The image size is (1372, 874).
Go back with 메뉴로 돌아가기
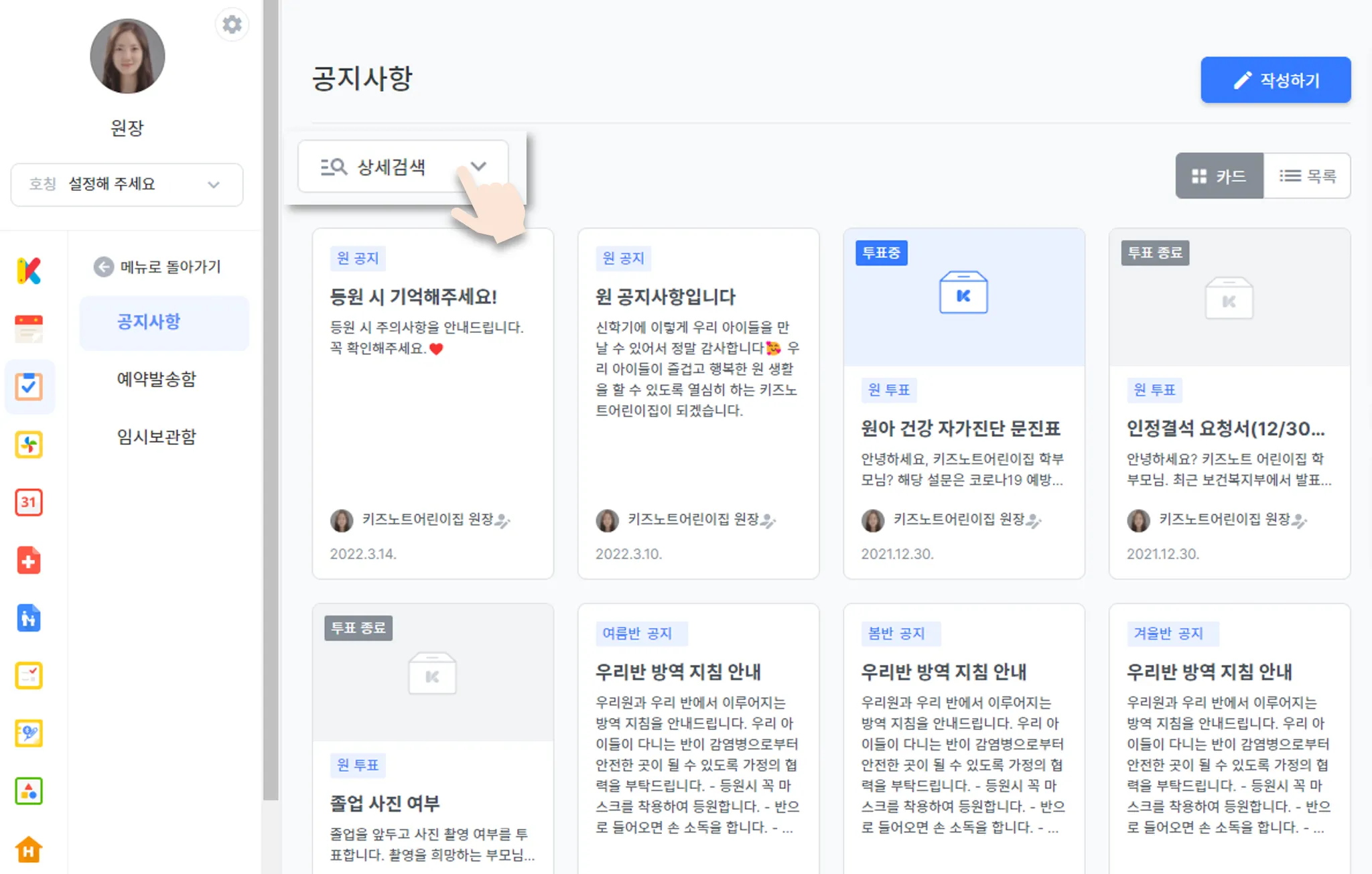[157, 267]
